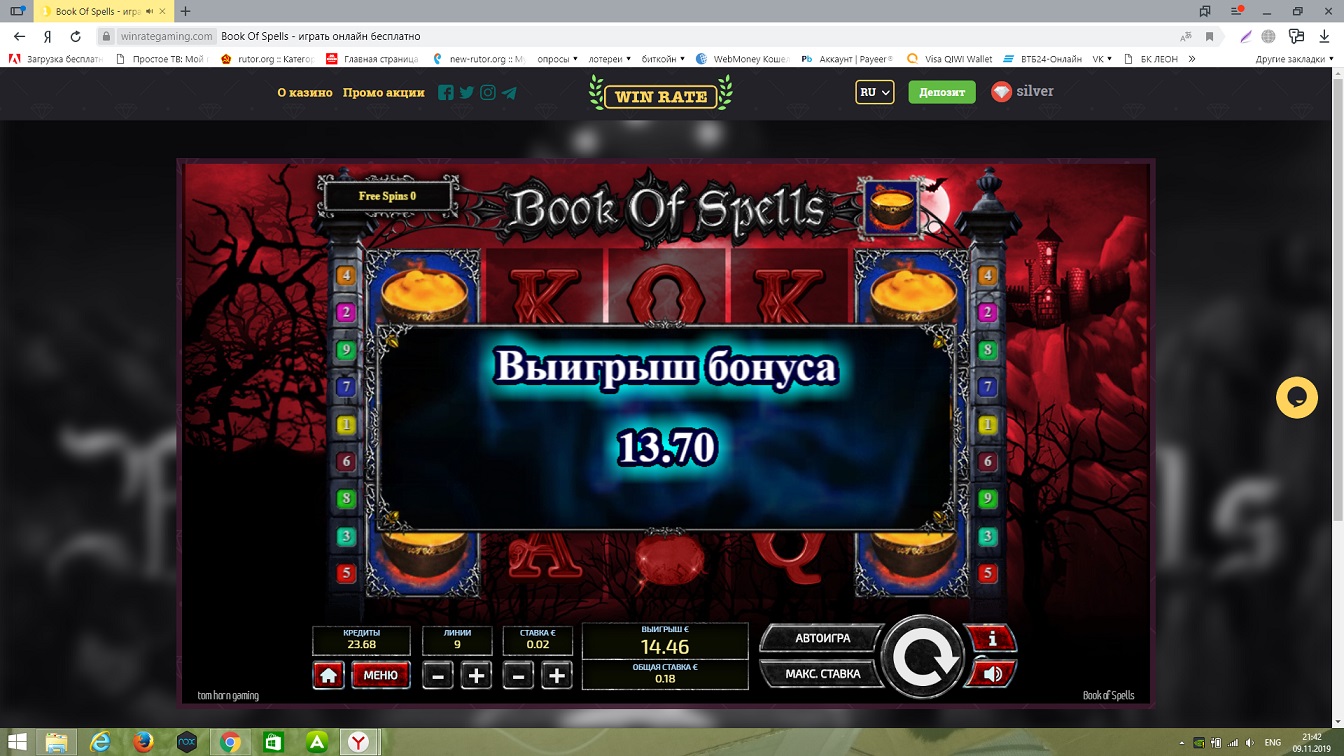Expand the Другие закладки folder
Viewport: 1344px width, 756px height.
(x=1294, y=59)
